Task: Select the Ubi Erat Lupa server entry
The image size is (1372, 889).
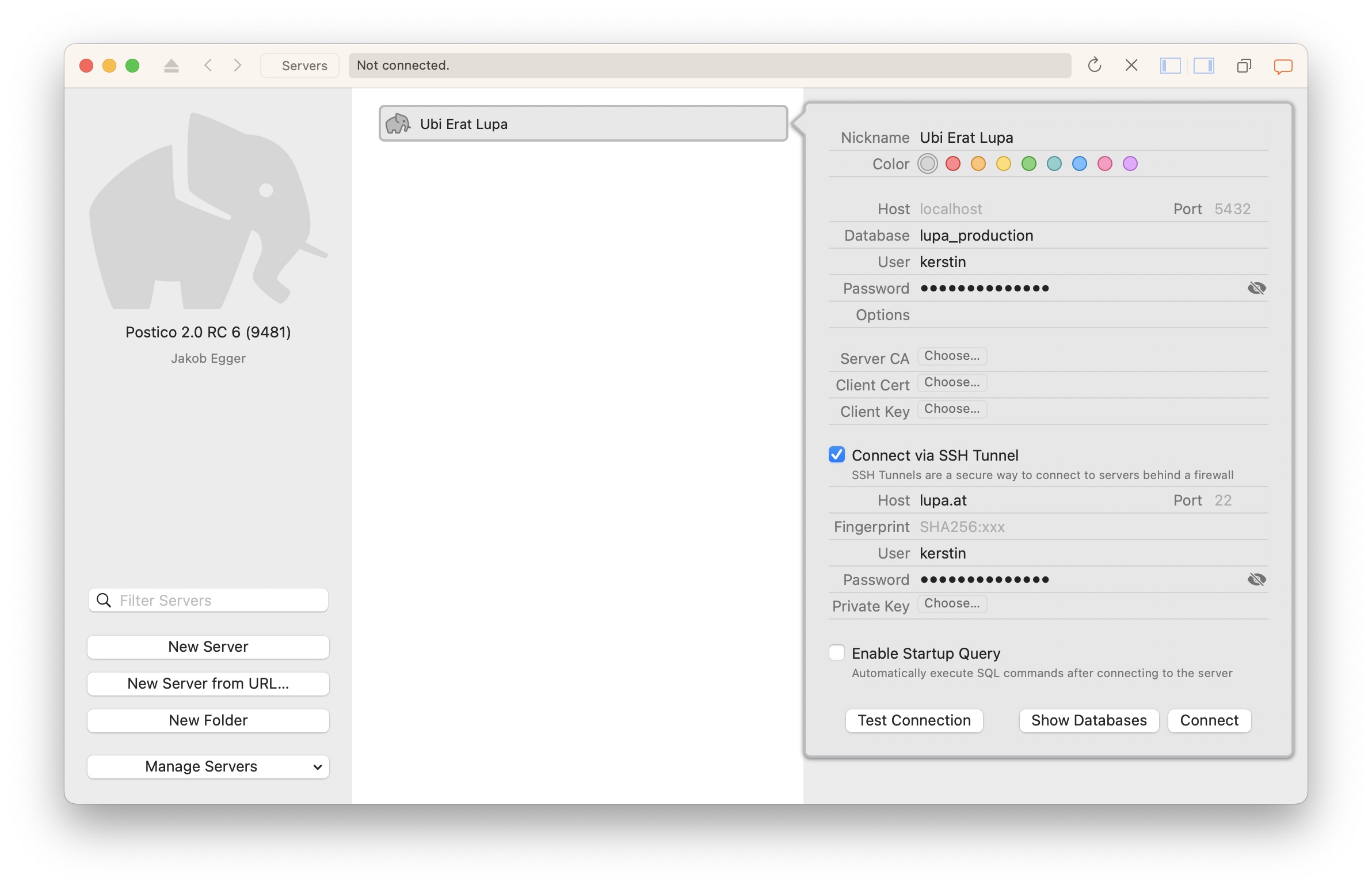Action: click(583, 124)
